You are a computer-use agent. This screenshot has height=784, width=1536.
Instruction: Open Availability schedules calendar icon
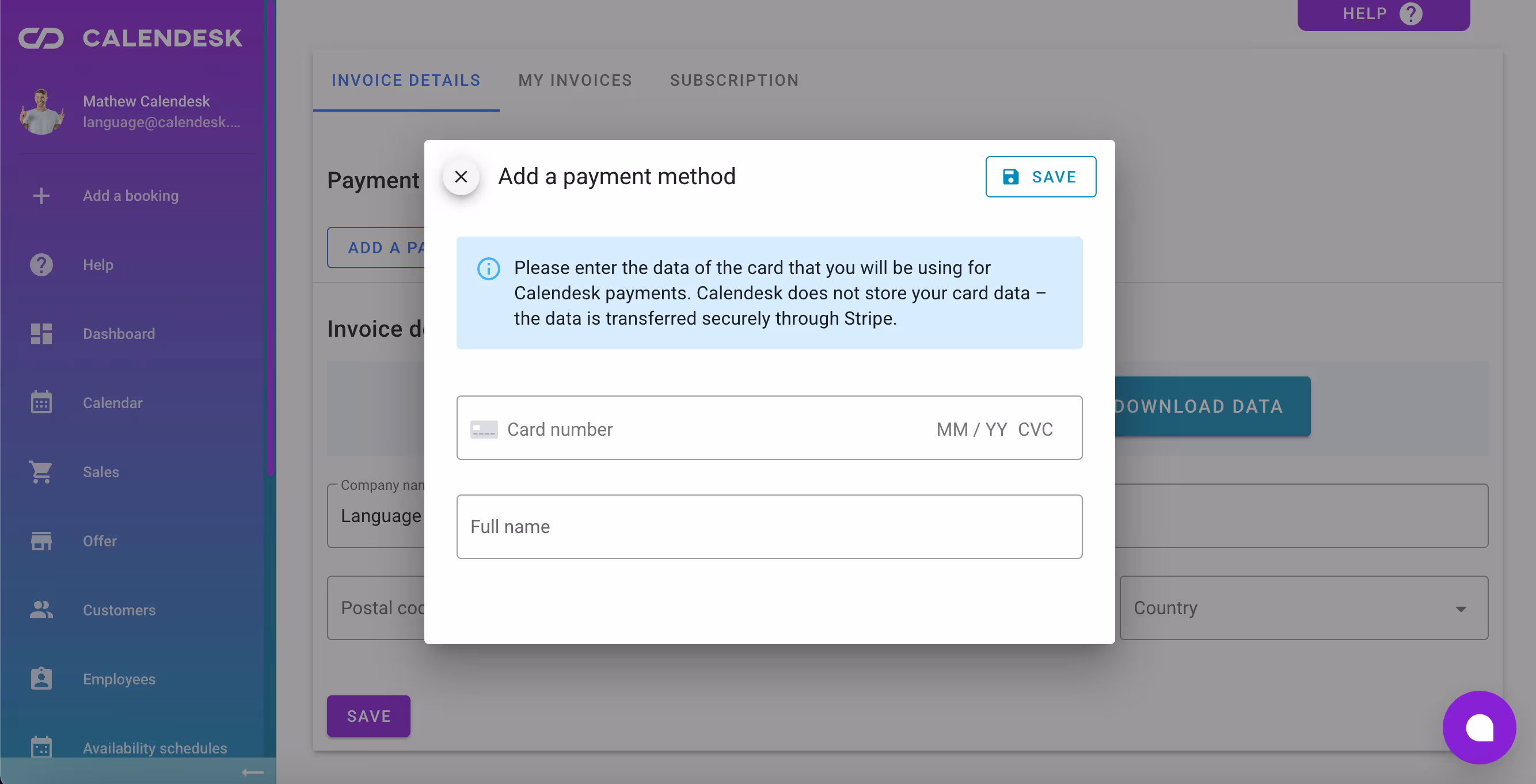click(x=40, y=747)
